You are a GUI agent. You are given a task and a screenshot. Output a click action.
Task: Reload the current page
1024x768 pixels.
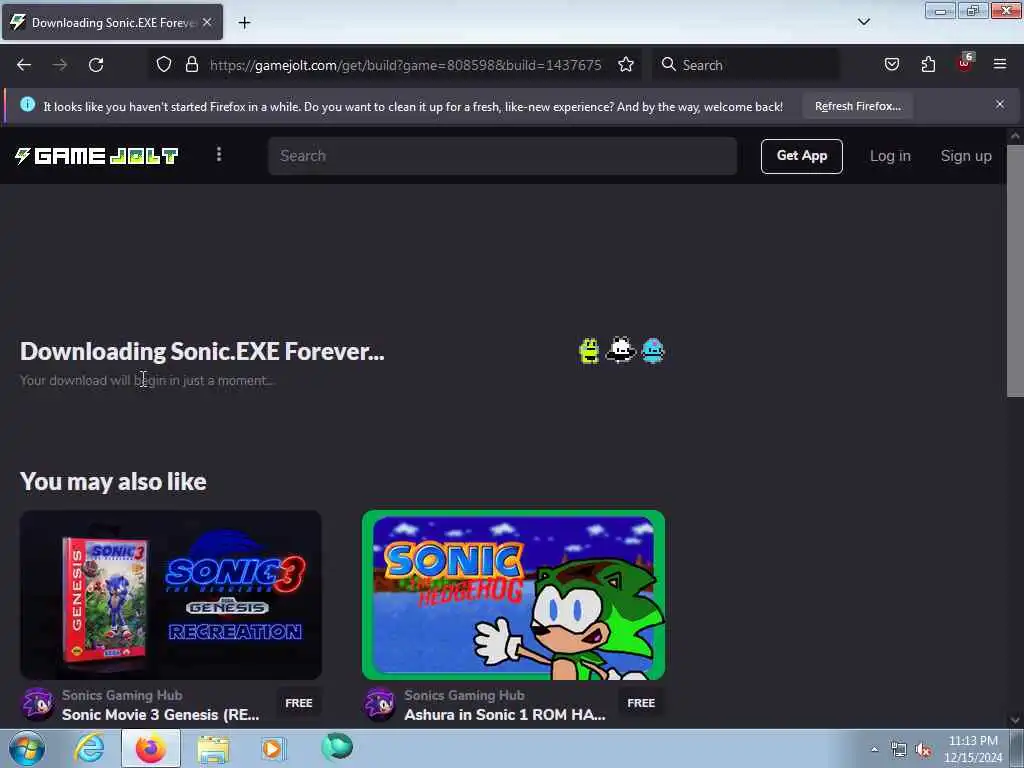(96, 65)
